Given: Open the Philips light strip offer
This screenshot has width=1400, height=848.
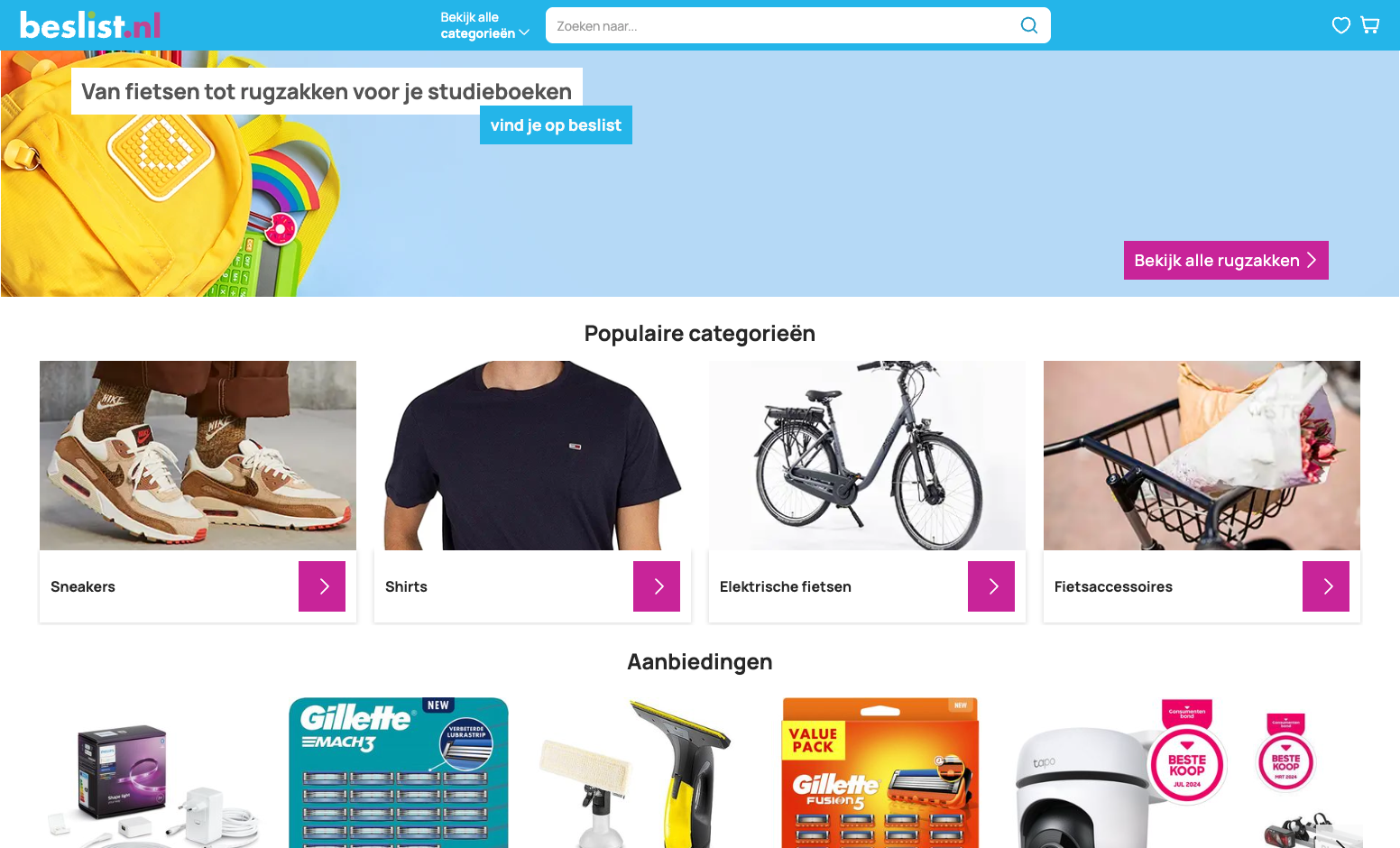Looking at the screenshot, I should (153, 783).
